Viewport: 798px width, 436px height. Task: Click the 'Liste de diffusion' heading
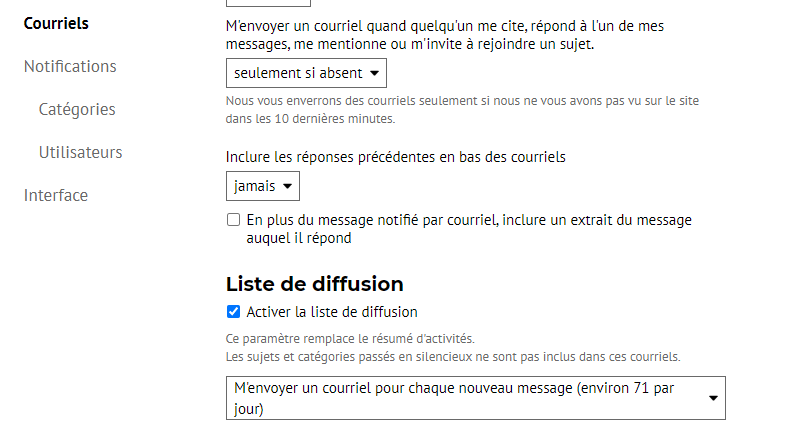point(315,284)
